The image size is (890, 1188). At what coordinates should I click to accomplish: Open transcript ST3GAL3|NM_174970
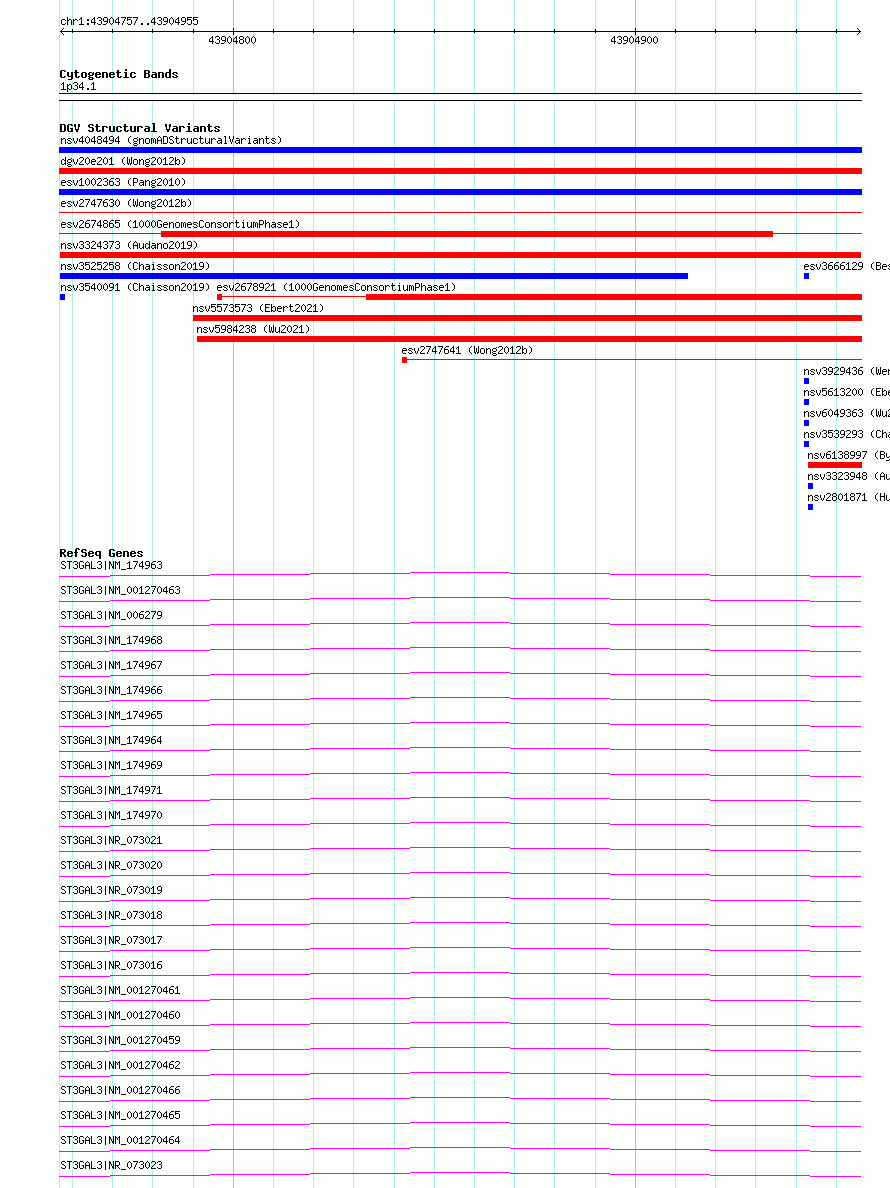pos(111,815)
